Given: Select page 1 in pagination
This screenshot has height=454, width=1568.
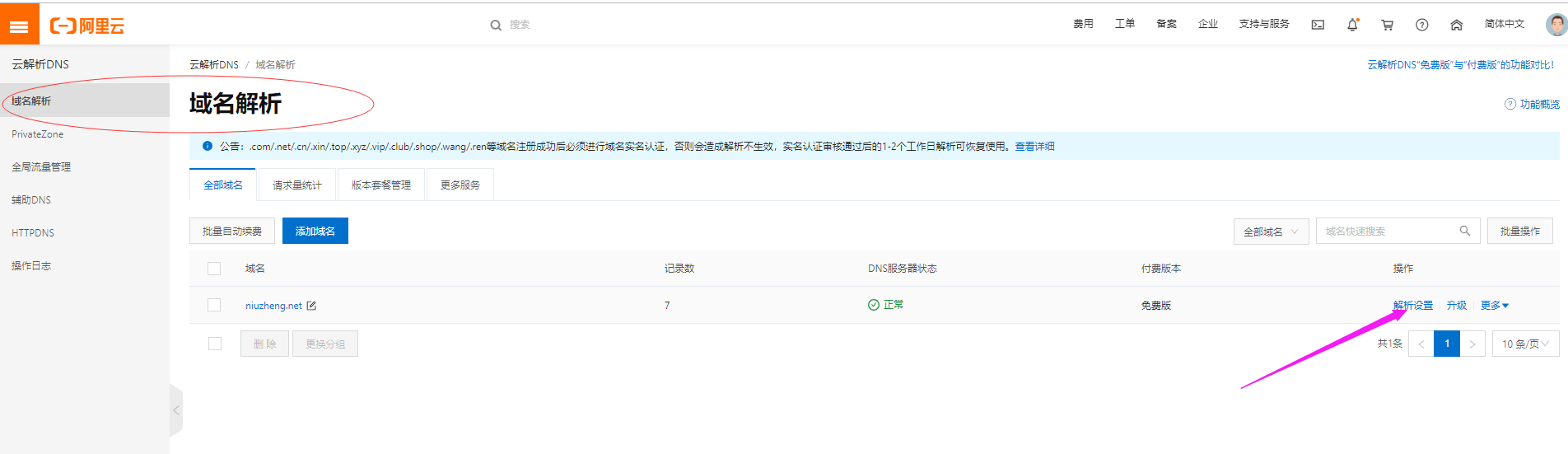Looking at the screenshot, I should (1447, 344).
